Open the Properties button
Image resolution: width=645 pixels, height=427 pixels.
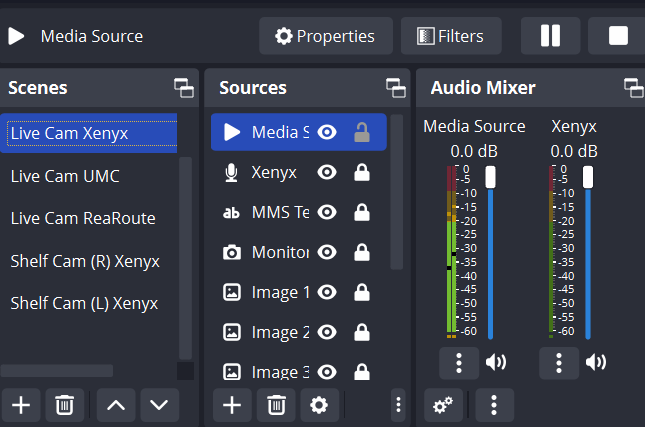click(x=325, y=36)
